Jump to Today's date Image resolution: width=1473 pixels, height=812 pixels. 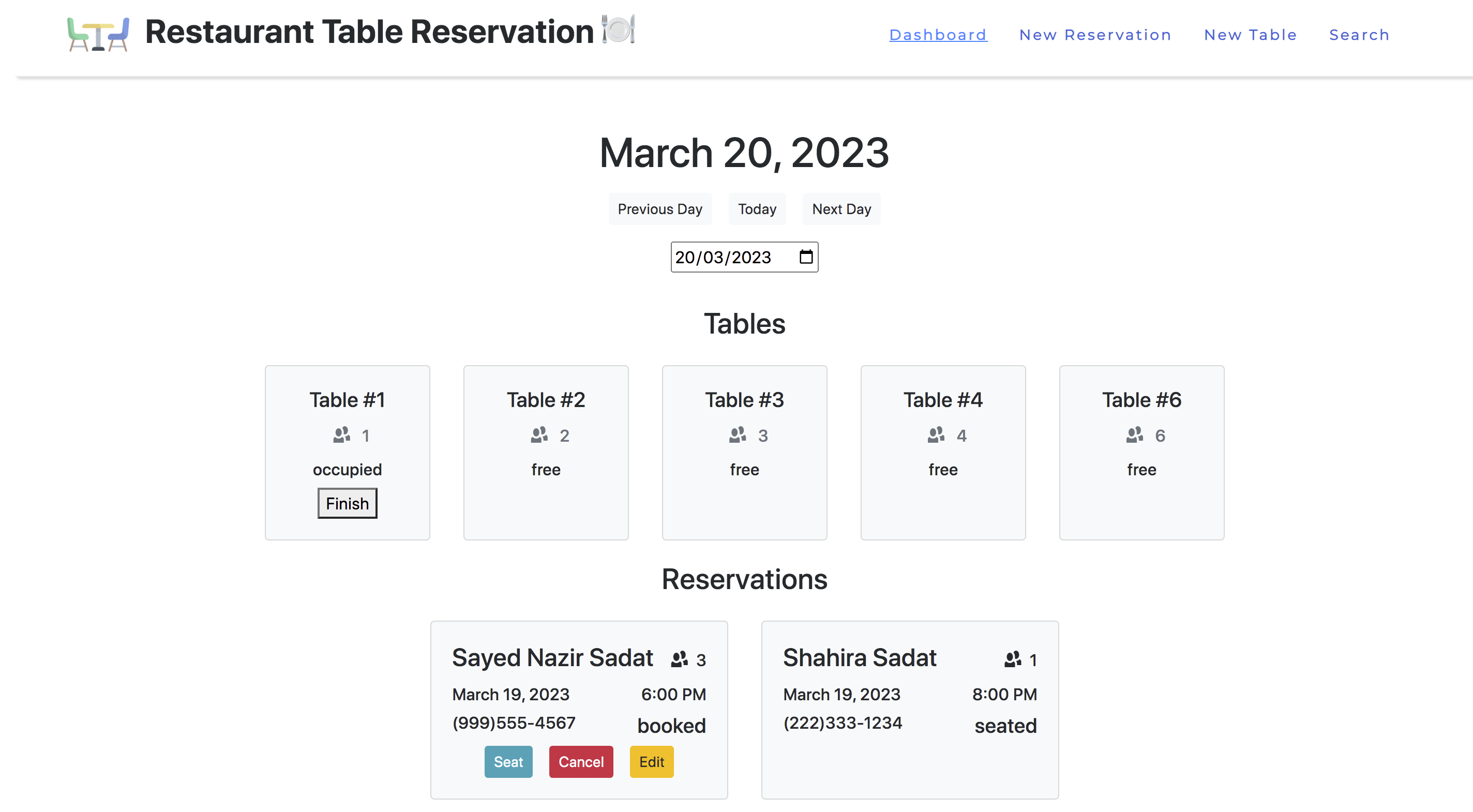757,209
